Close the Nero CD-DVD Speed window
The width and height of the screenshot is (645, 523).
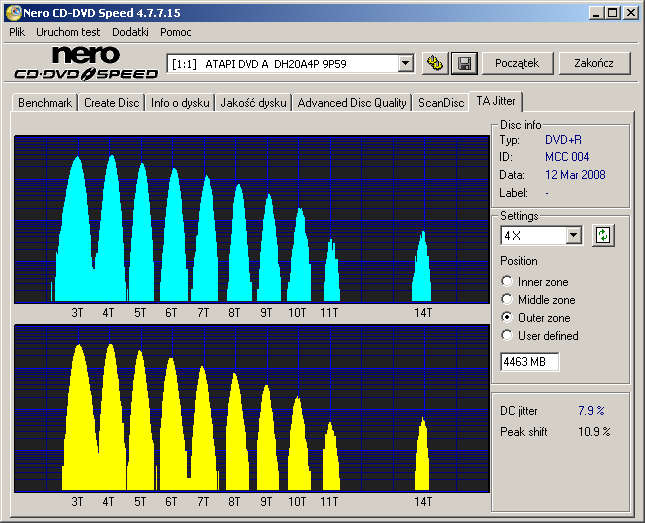[631, 13]
